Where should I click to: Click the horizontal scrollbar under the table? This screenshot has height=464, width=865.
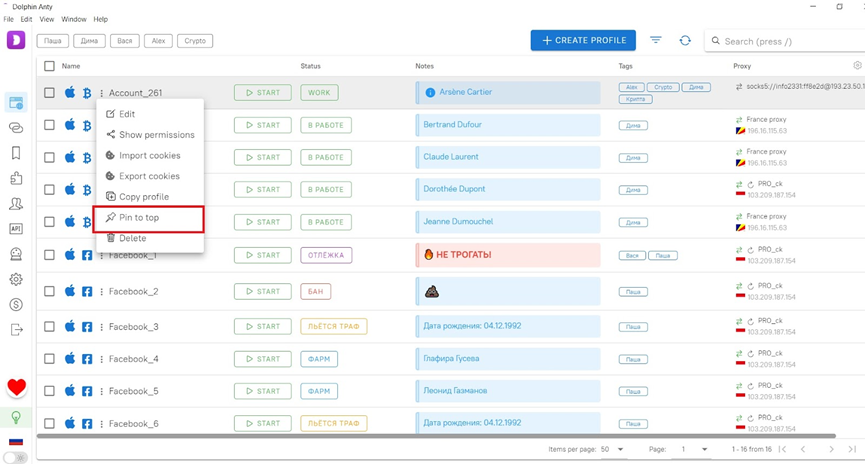point(436,436)
